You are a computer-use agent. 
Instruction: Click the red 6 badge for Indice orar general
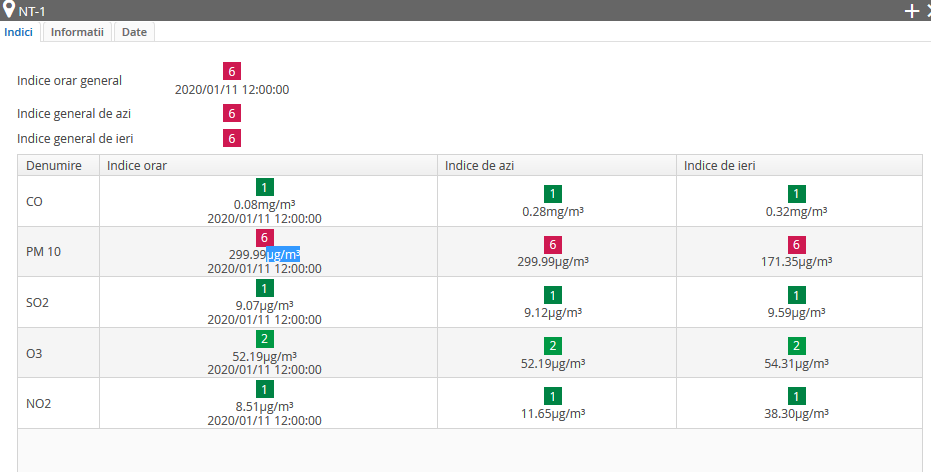click(232, 71)
